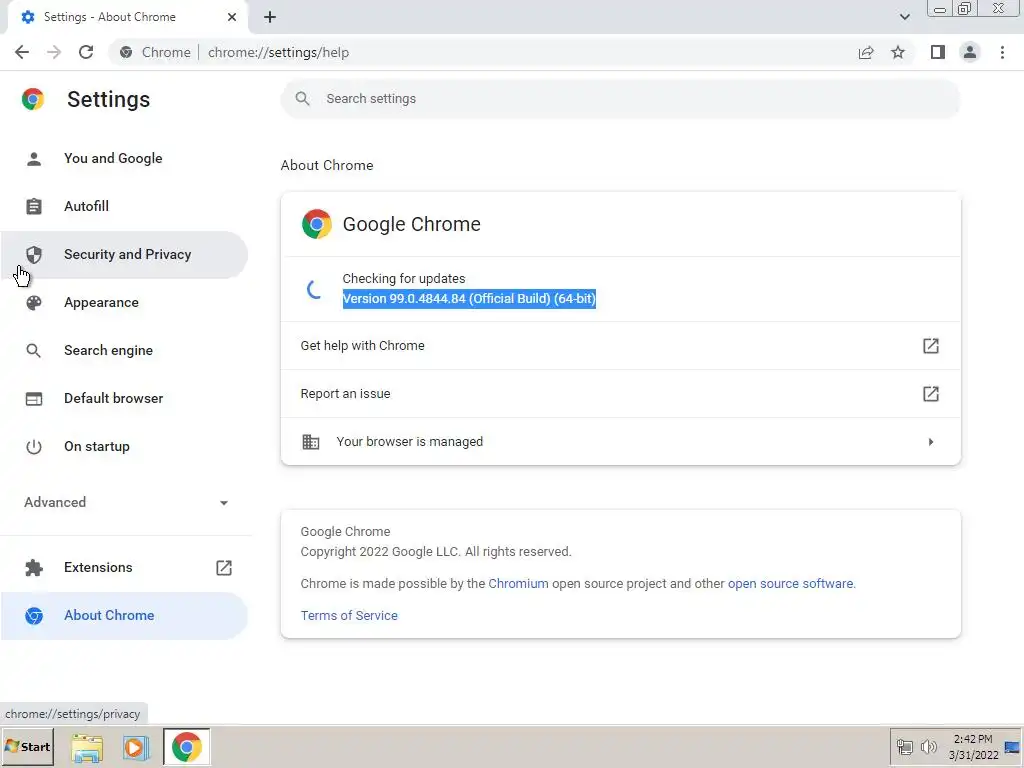
Task: Click the Advanced dropdown arrow
Action: point(224,503)
